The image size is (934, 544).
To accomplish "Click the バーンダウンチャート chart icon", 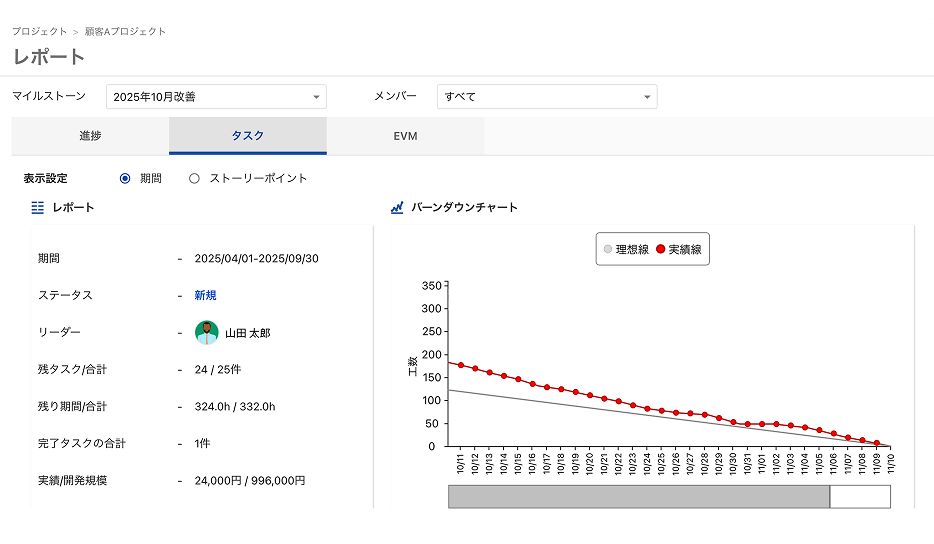I will (397, 207).
